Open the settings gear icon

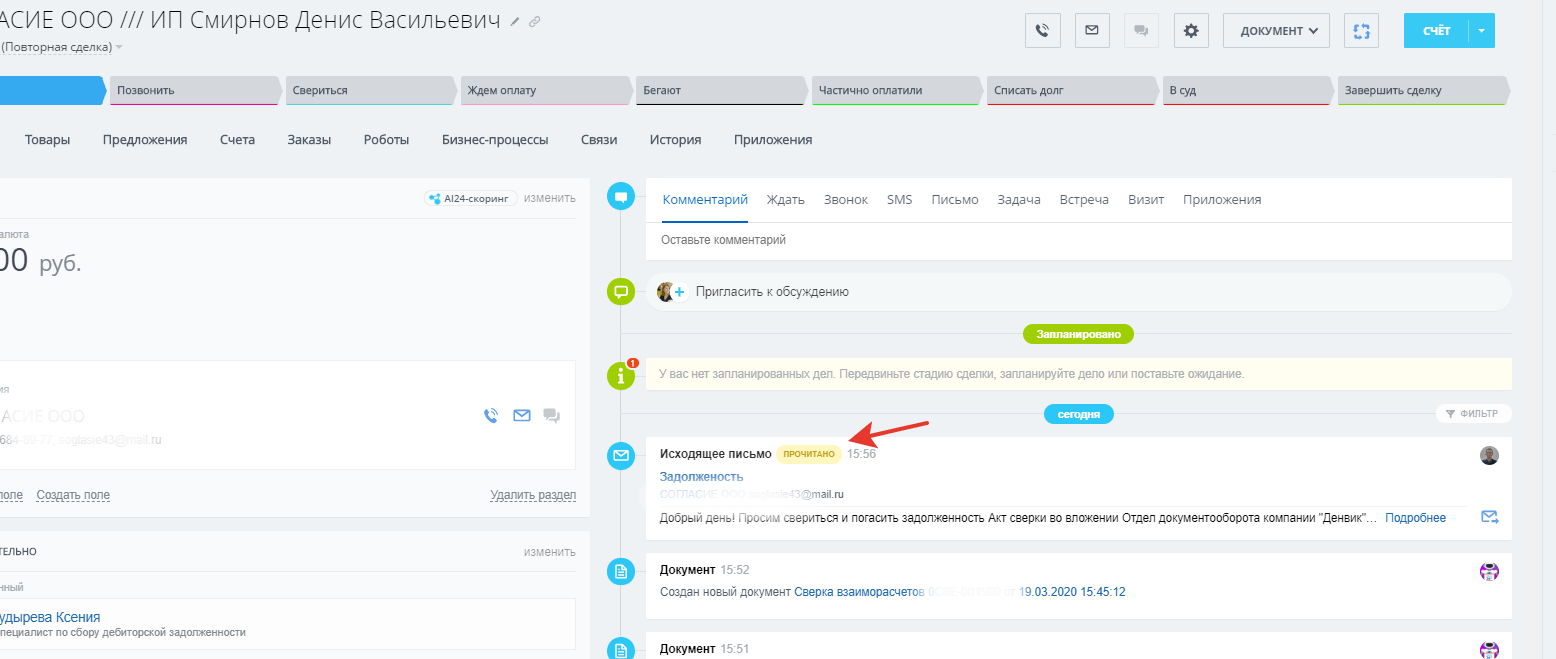(x=1190, y=30)
